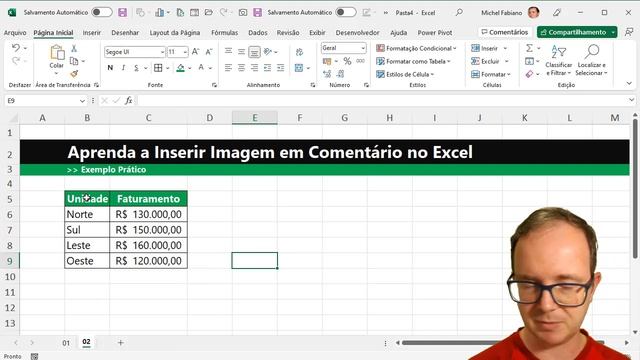Viewport: 640px width, 360px height.
Task: Click the macro record icon in status bar
Action: point(34,356)
